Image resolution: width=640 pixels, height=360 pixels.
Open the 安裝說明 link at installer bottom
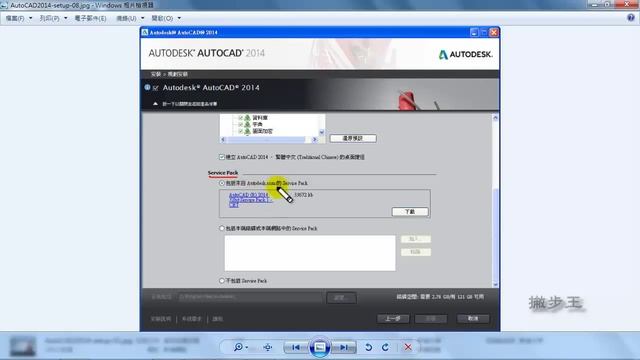pyautogui.click(x=161, y=319)
